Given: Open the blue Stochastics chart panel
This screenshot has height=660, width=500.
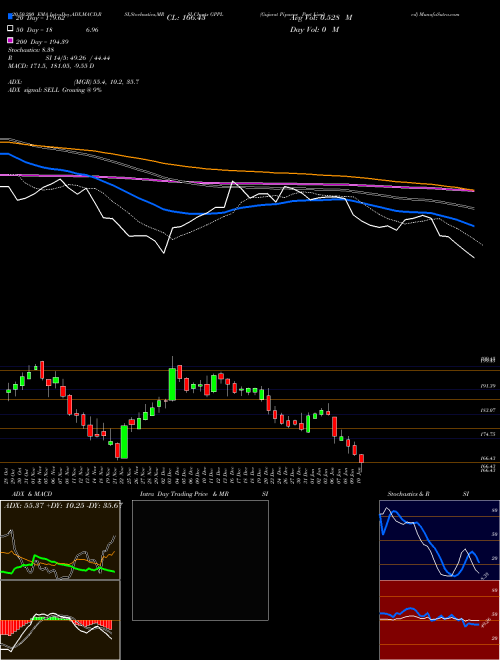Looking at the screenshot, I should 439,540.
